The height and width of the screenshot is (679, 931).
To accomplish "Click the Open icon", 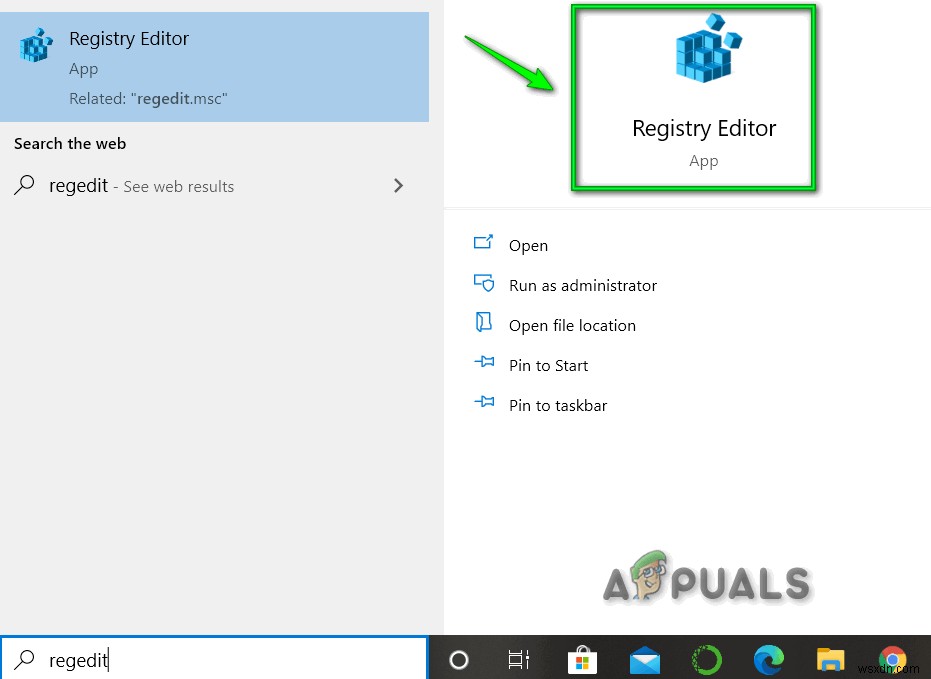I will coord(483,242).
